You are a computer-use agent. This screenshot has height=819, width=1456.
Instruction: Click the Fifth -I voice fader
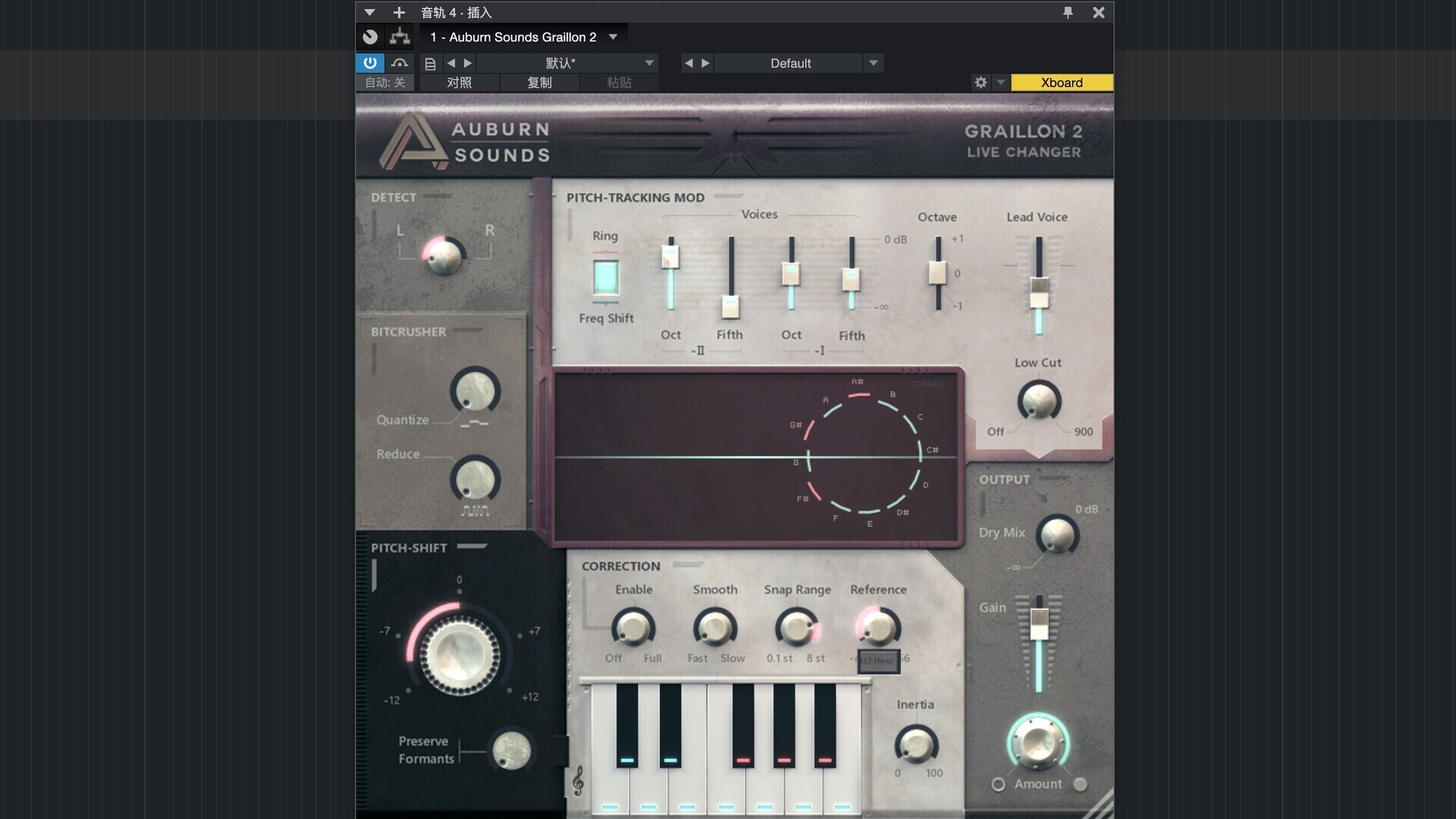pyautogui.click(x=852, y=279)
